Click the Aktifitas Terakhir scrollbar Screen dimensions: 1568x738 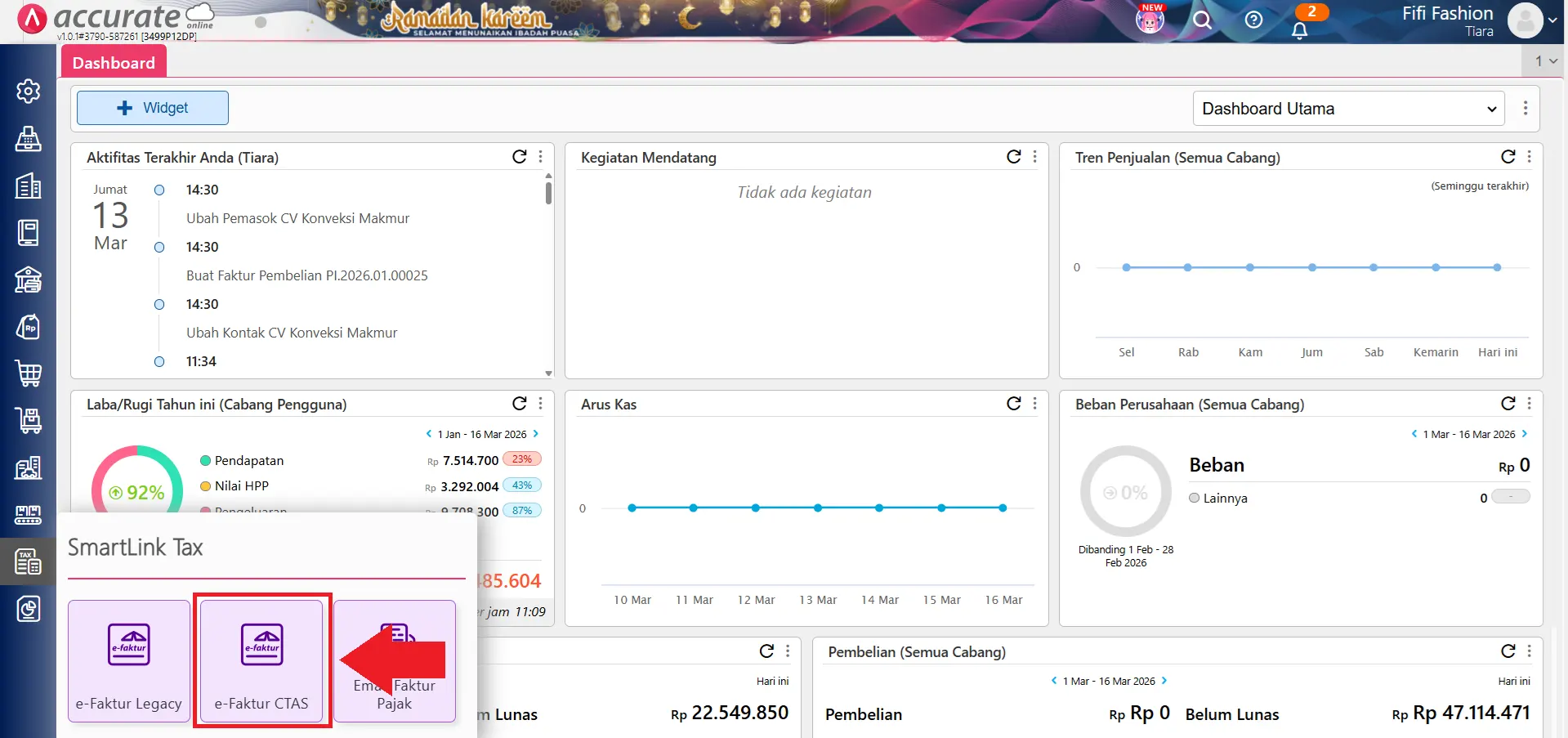(548, 194)
